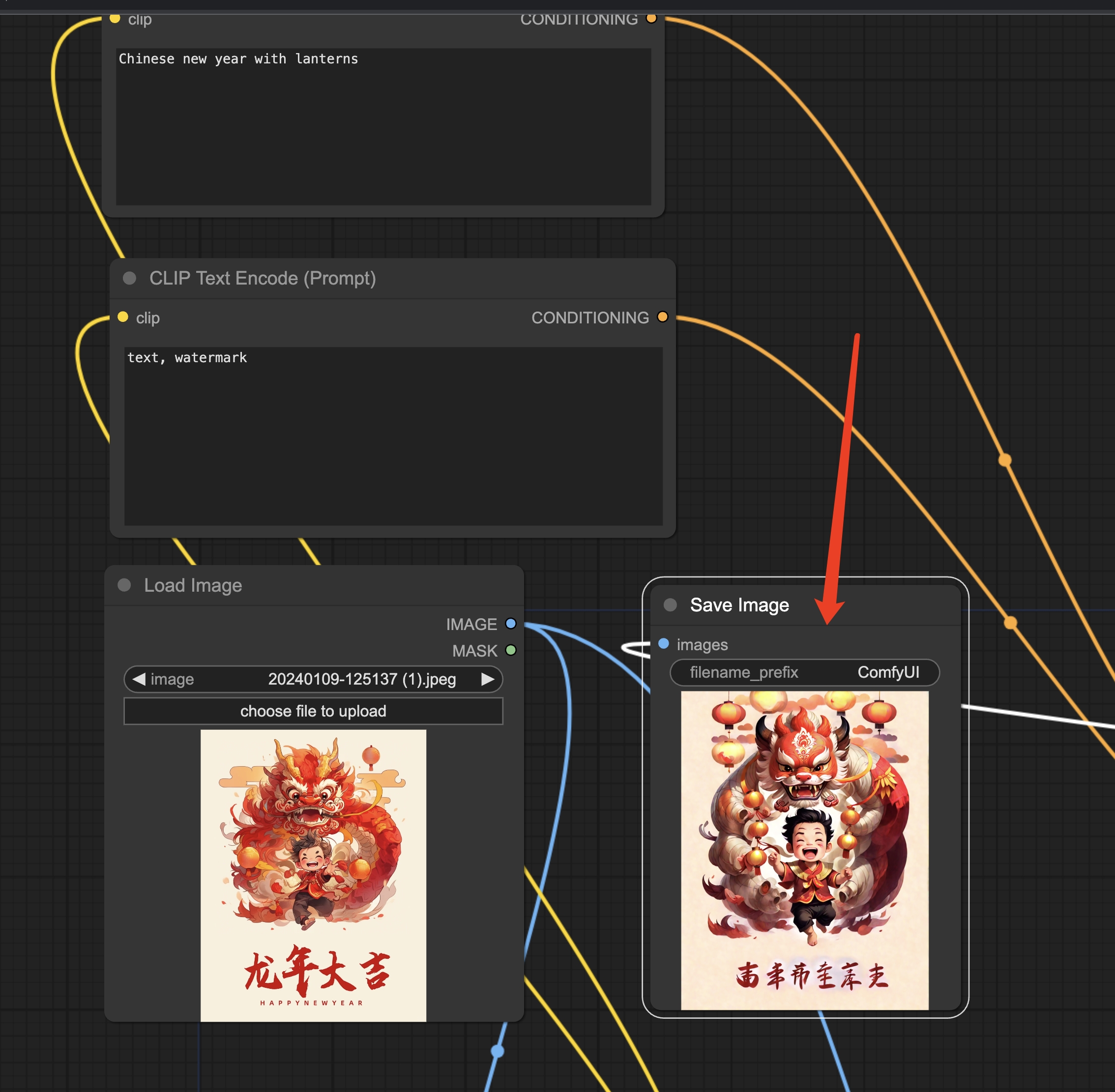Viewport: 1115px width, 1092px height.
Task: Collapse the CLIP Text Encode (Prompt) node dot
Action: pyautogui.click(x=130, y=278)
